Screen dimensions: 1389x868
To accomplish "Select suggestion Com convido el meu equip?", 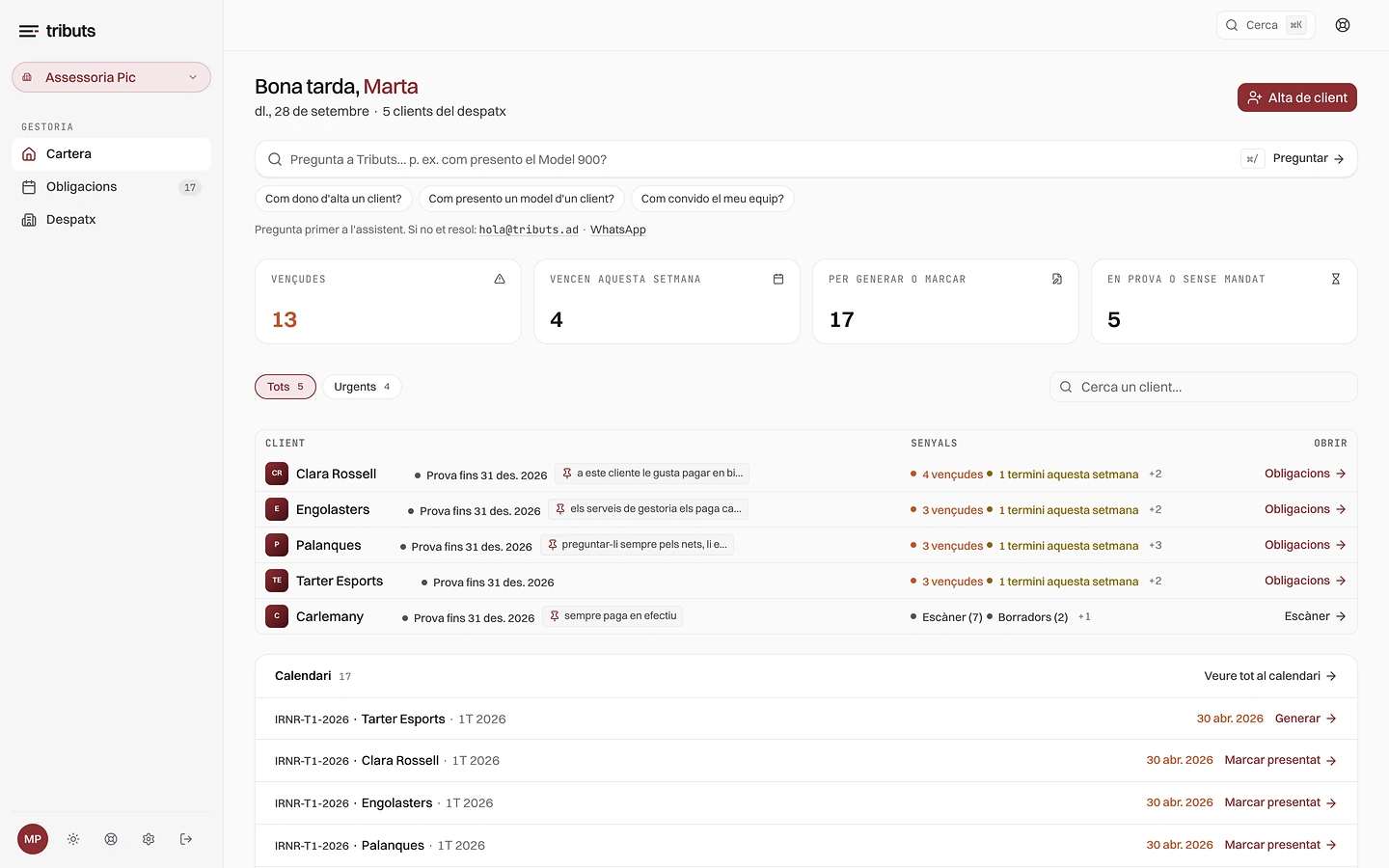I will click(713, 199).
